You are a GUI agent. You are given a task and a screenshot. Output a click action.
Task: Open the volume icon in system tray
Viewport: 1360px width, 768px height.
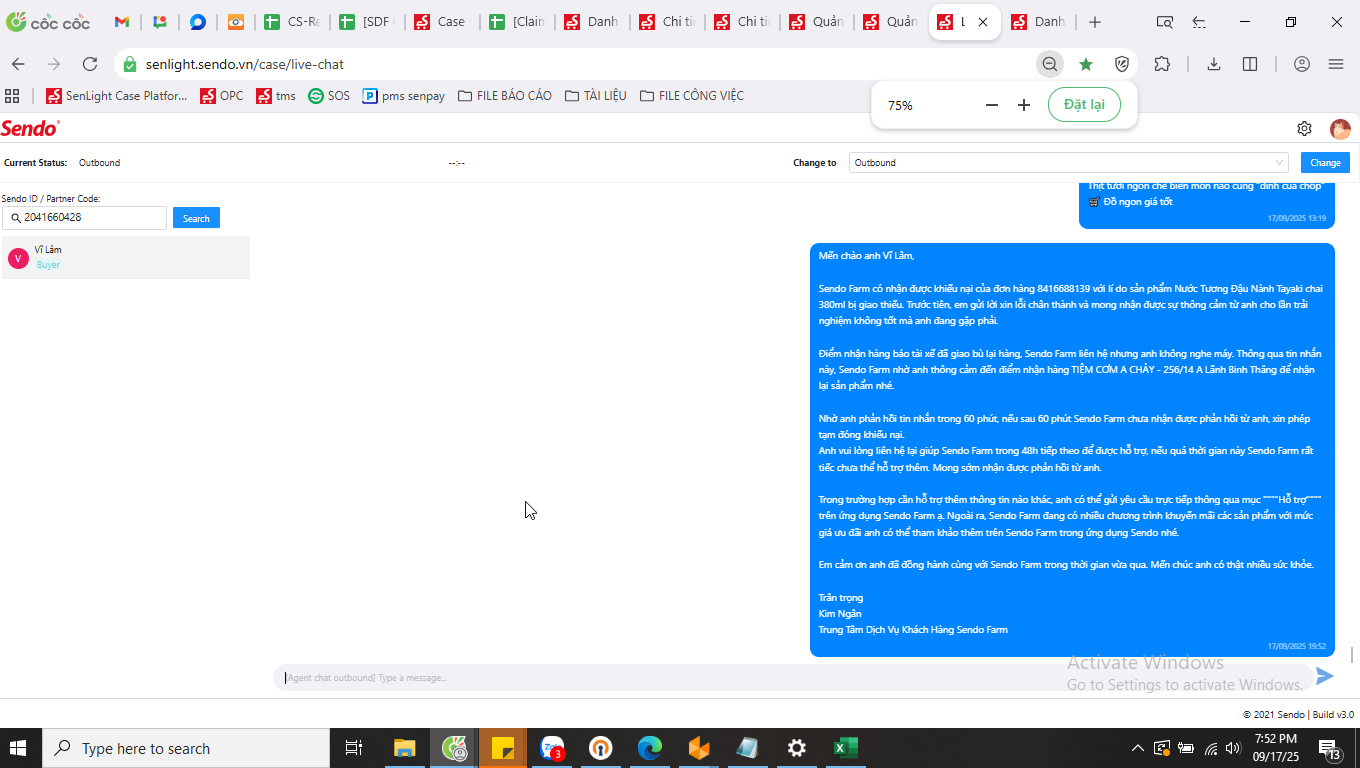tap(1233, 748)
